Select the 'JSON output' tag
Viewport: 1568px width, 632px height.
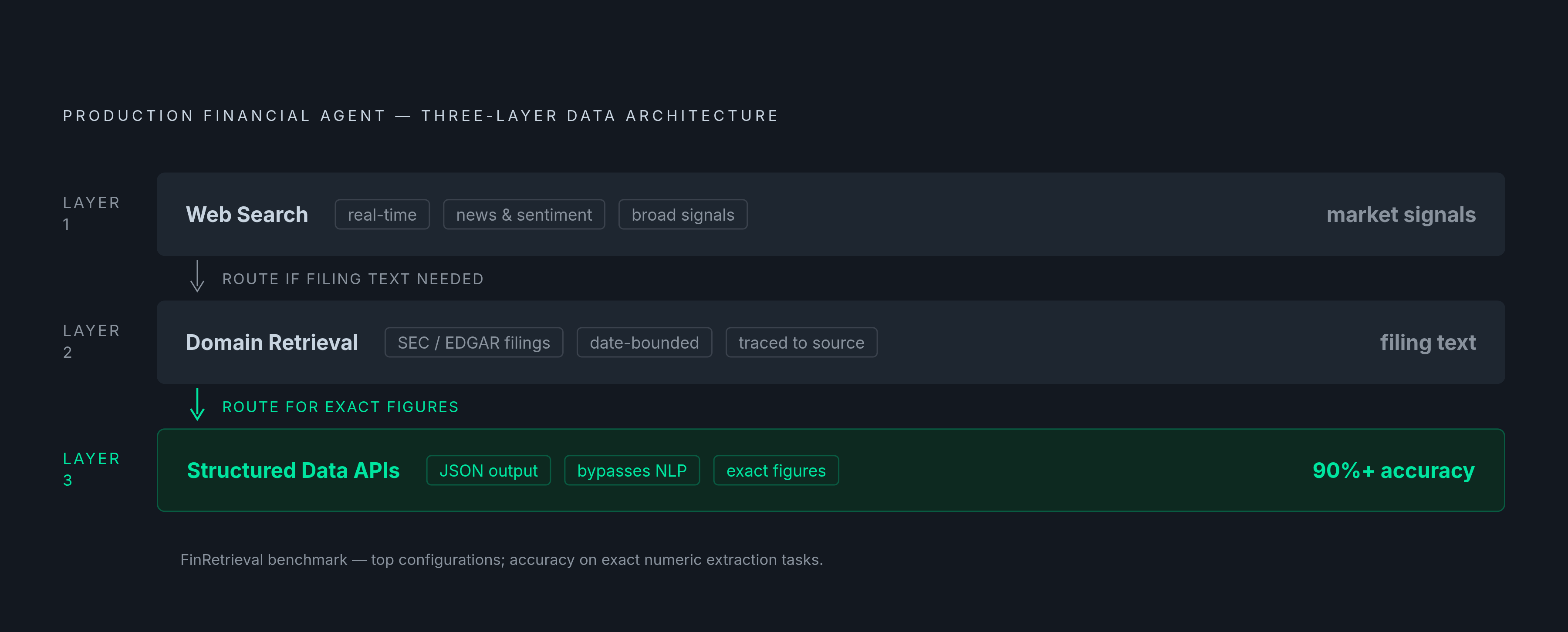[x=488, y=470]
